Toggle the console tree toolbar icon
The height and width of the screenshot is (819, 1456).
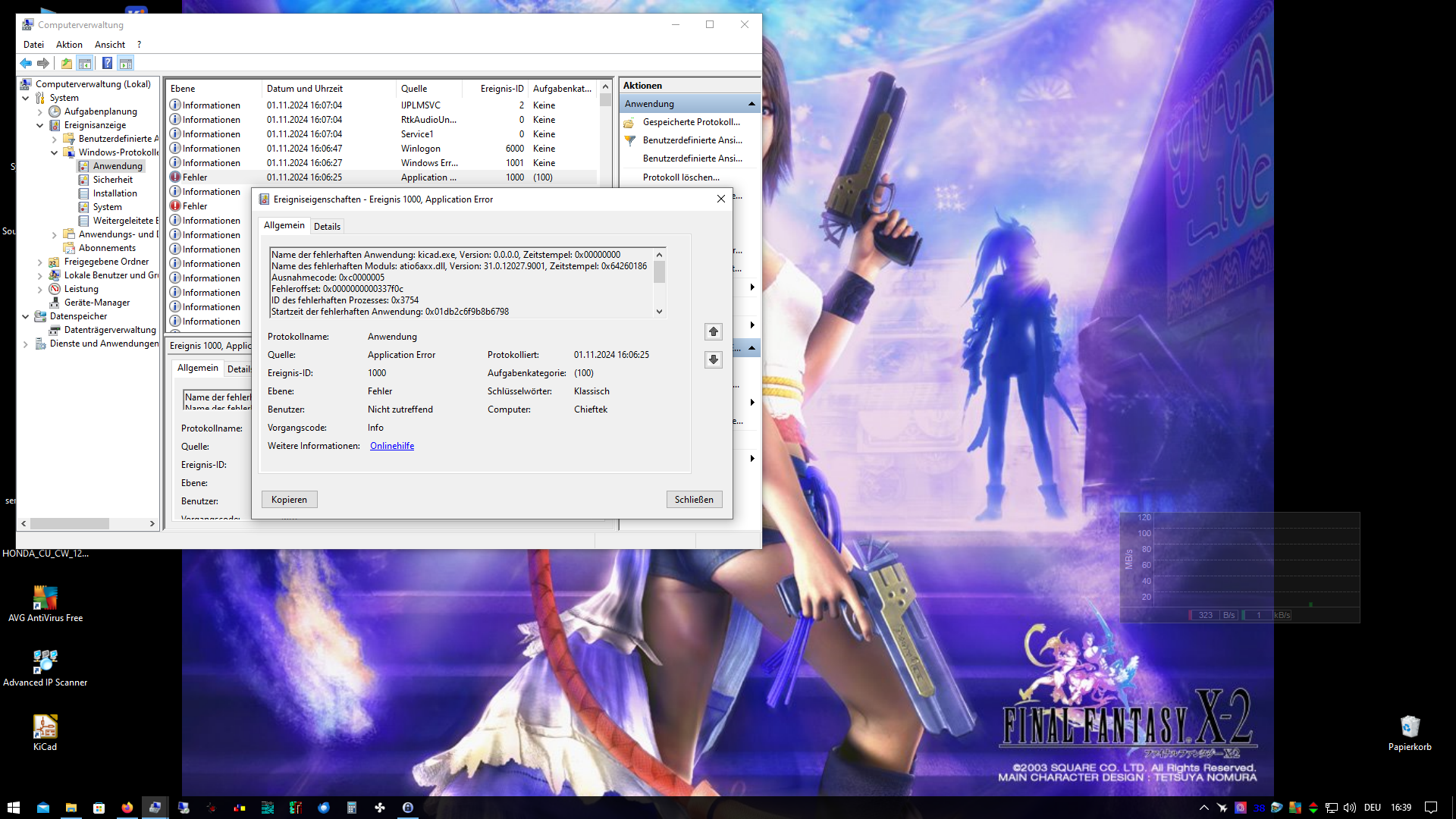click(85, 64)
